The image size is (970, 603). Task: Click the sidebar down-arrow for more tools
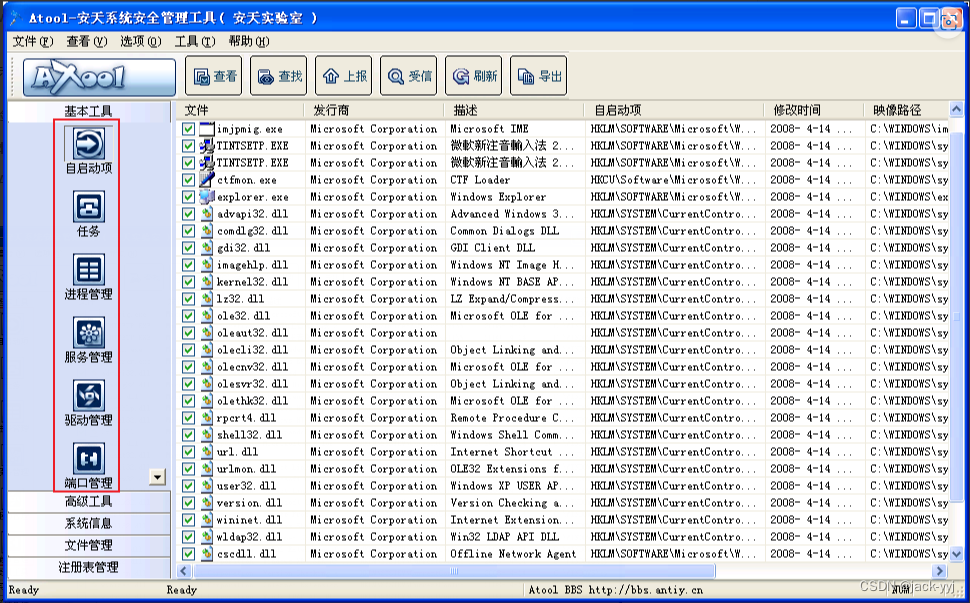click(x=158, y=477)
